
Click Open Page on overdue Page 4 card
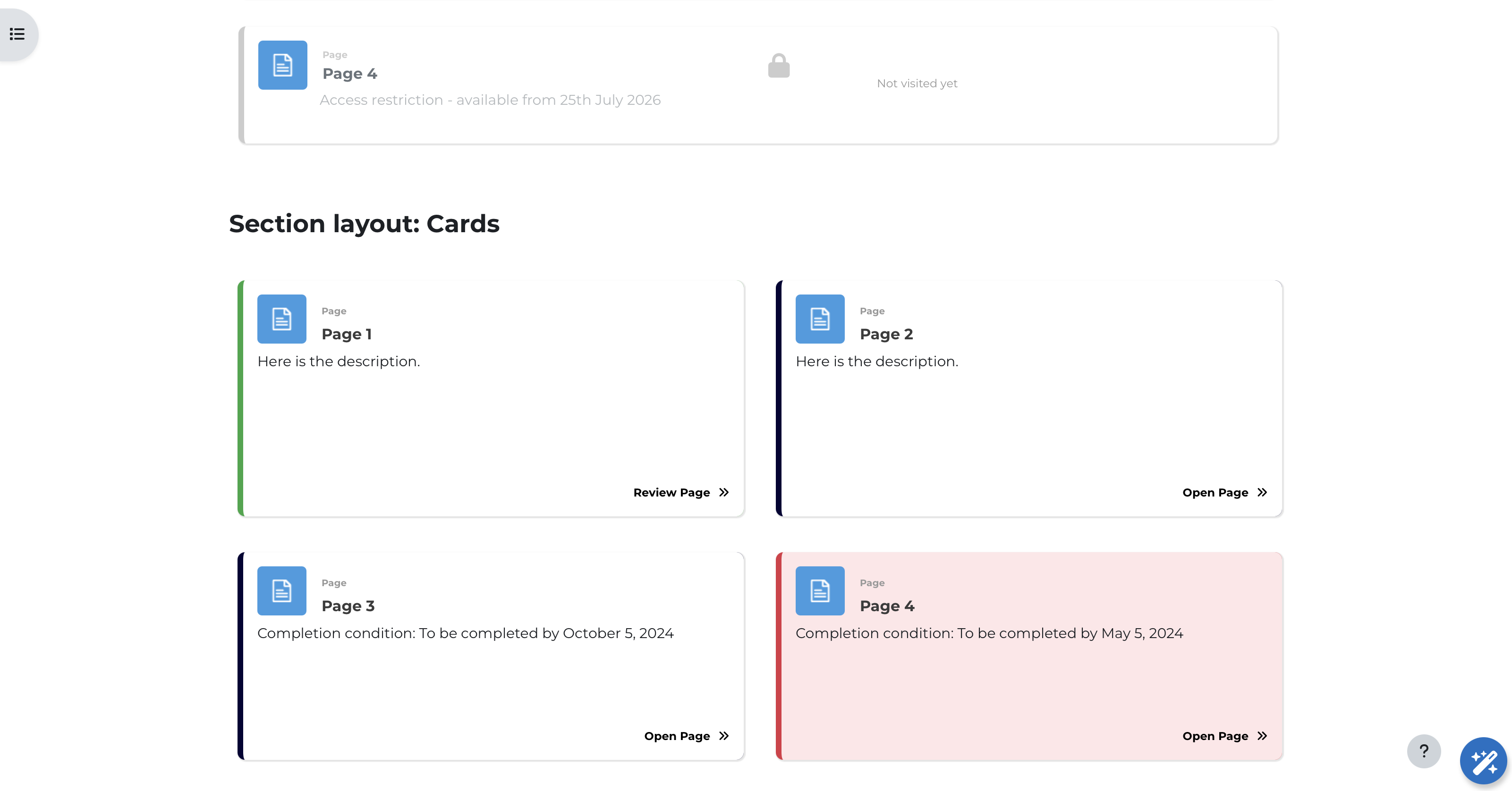point(1224,736)
